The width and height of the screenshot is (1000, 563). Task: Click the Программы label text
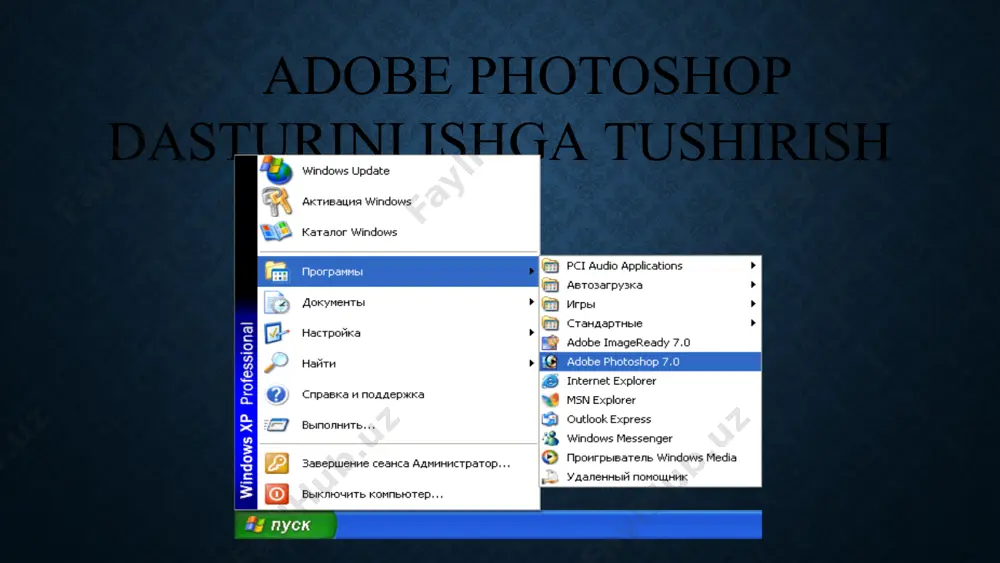click(332, 272)
